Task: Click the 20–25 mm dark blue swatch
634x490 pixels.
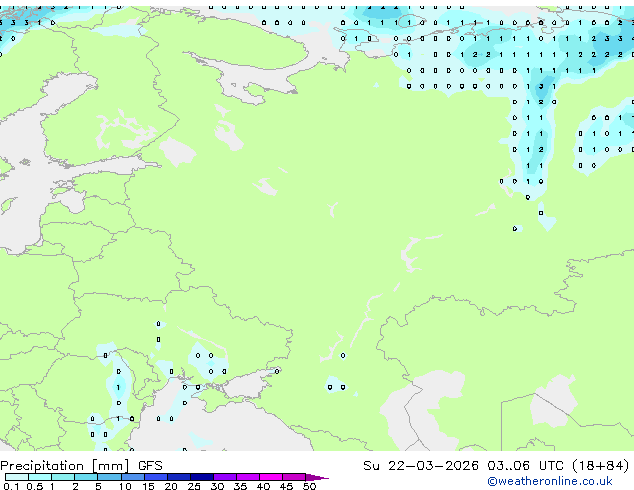Action: pos(178,477)
